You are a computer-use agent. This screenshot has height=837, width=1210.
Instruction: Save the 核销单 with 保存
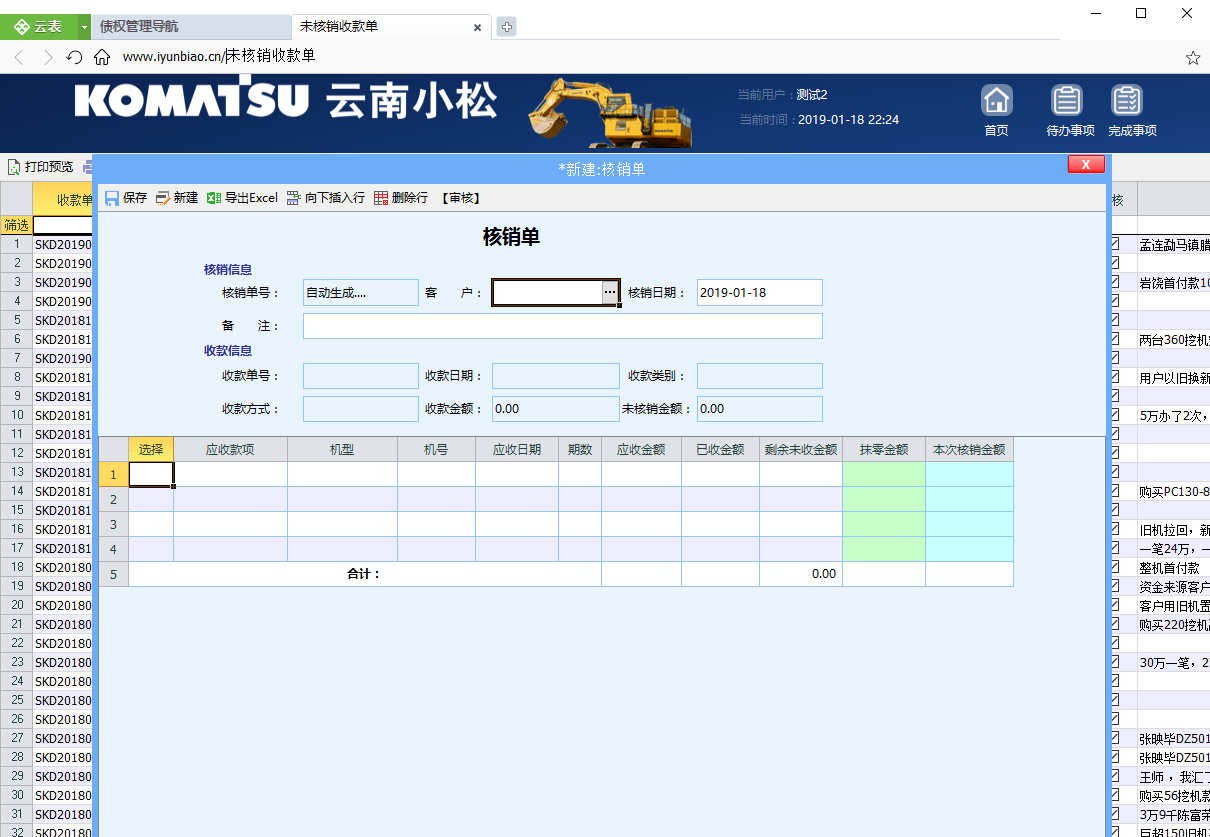click(126, 198)
